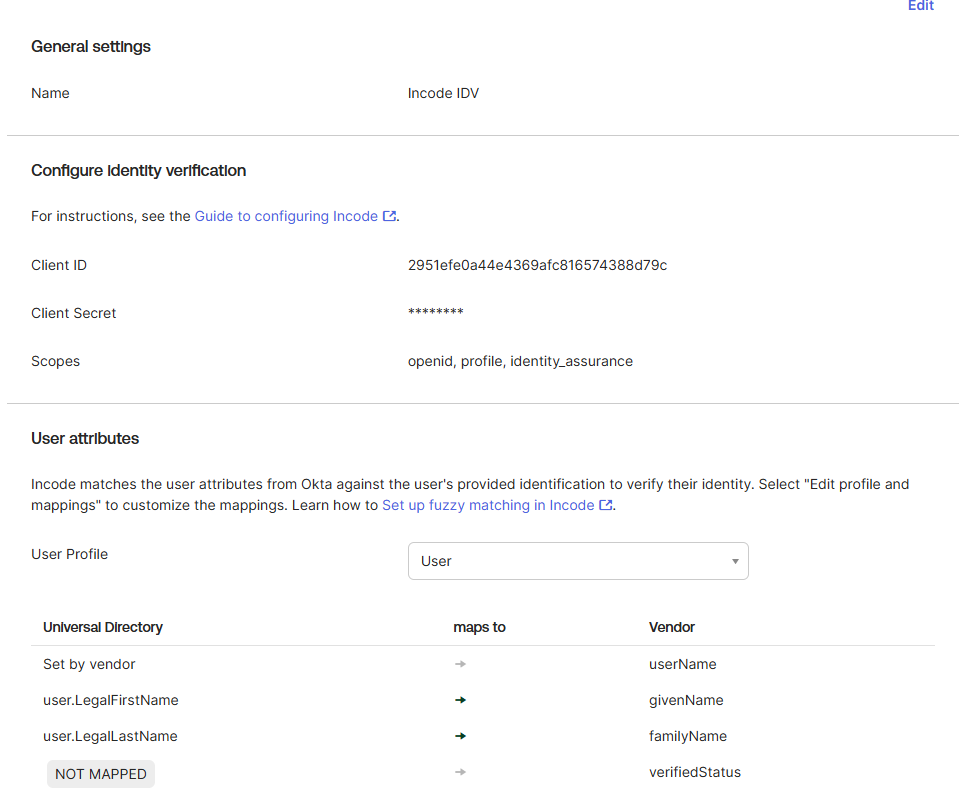Click the scopes value openid, profile, identity_assurance
The image size is (970, 810).
(520, 361)
